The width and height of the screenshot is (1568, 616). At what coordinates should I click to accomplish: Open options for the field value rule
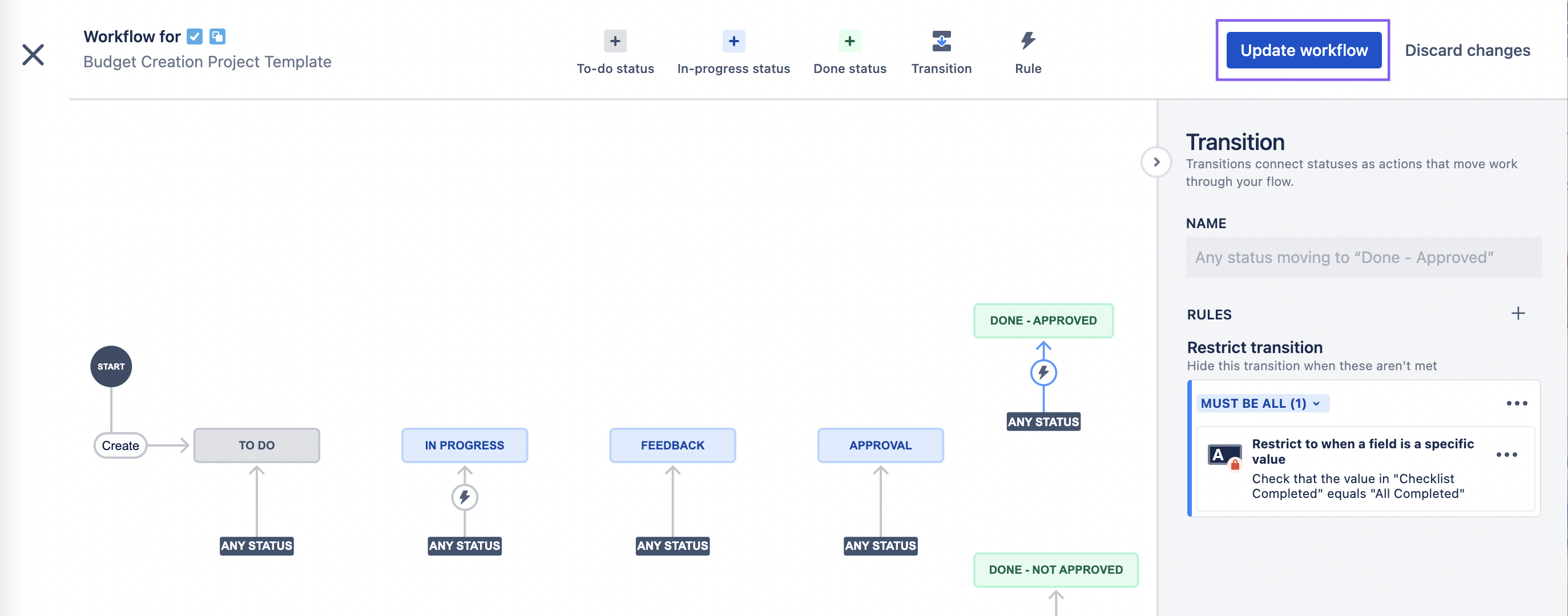(x=1506, y=454)
